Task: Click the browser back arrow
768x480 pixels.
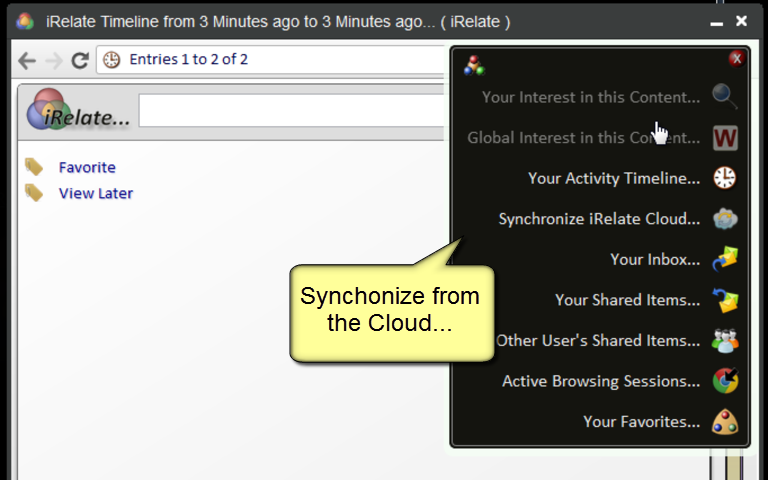Action: (x=27, y=60)
